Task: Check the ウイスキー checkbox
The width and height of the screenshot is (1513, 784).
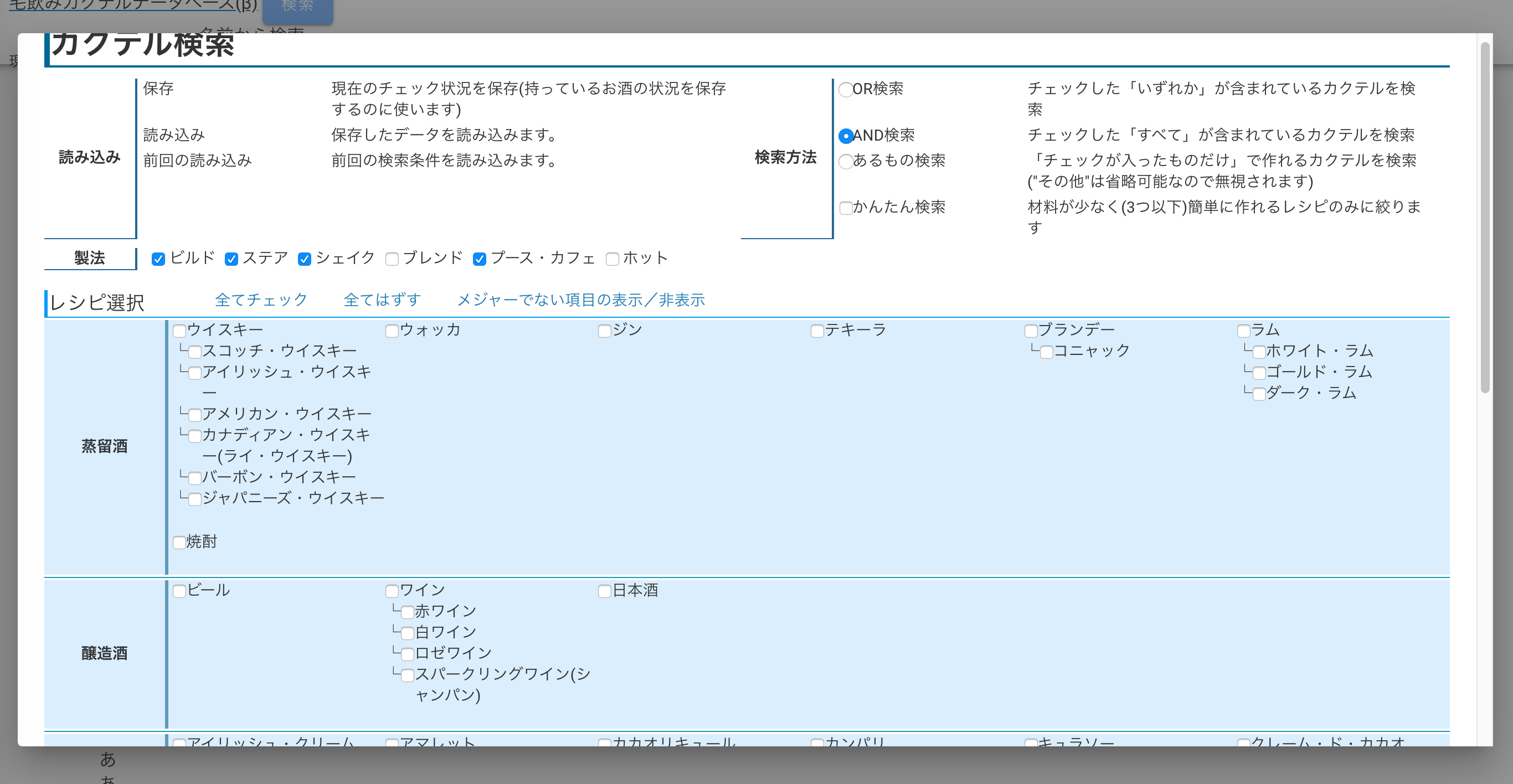Action: [179, 331]
